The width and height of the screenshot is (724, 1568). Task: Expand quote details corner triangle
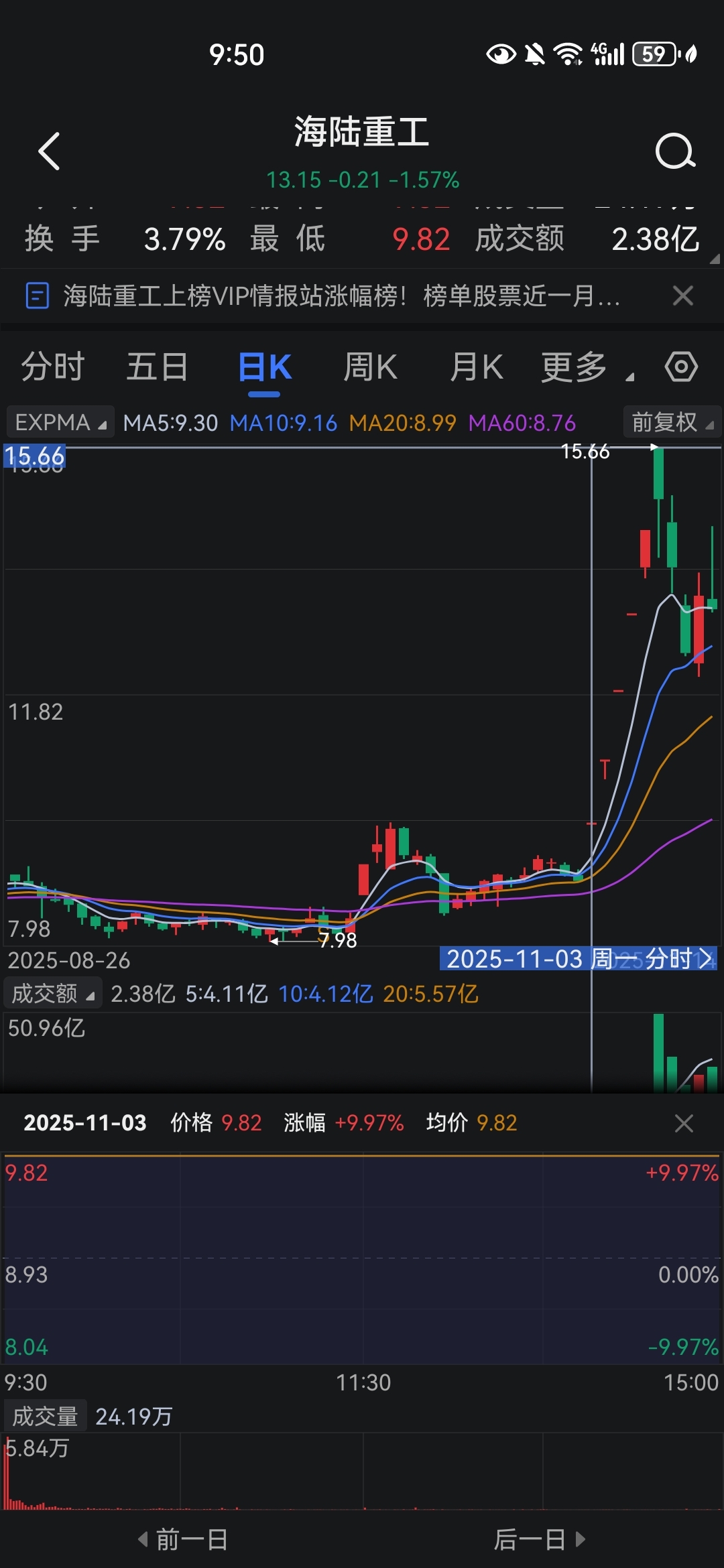tap(715, 259)
